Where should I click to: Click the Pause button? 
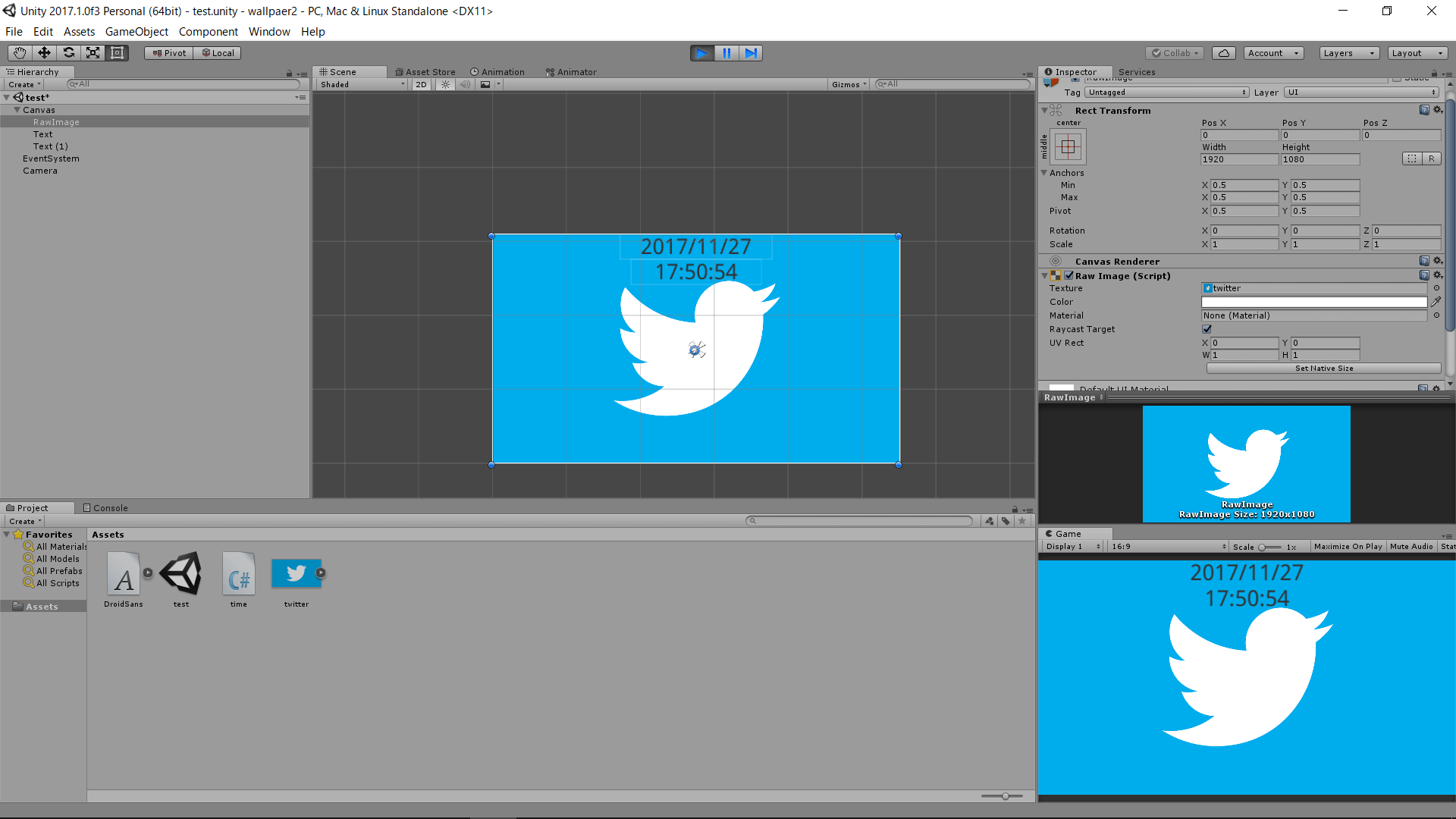[x=726, y=53]
